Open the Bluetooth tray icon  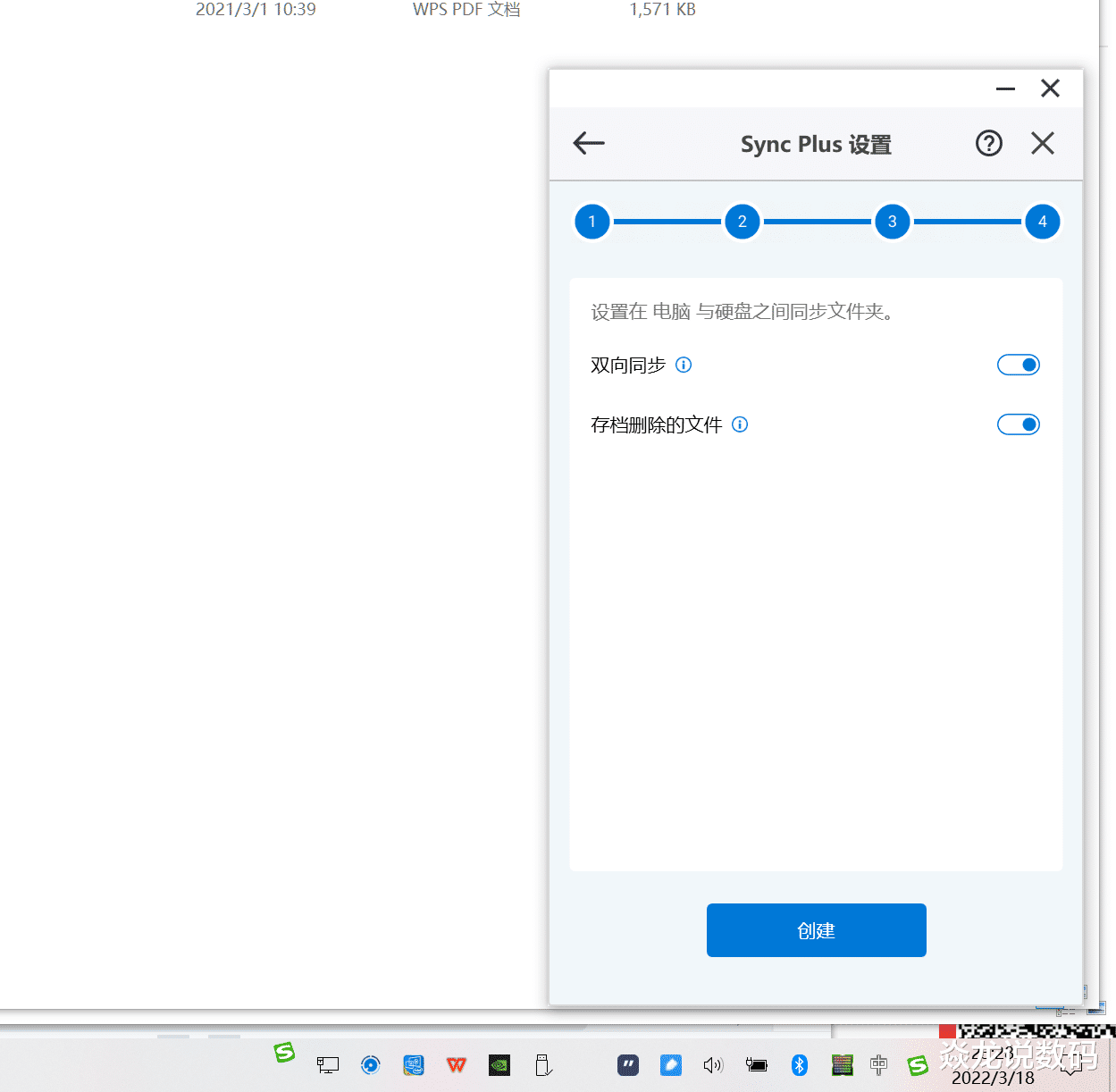coord(800,1064)
